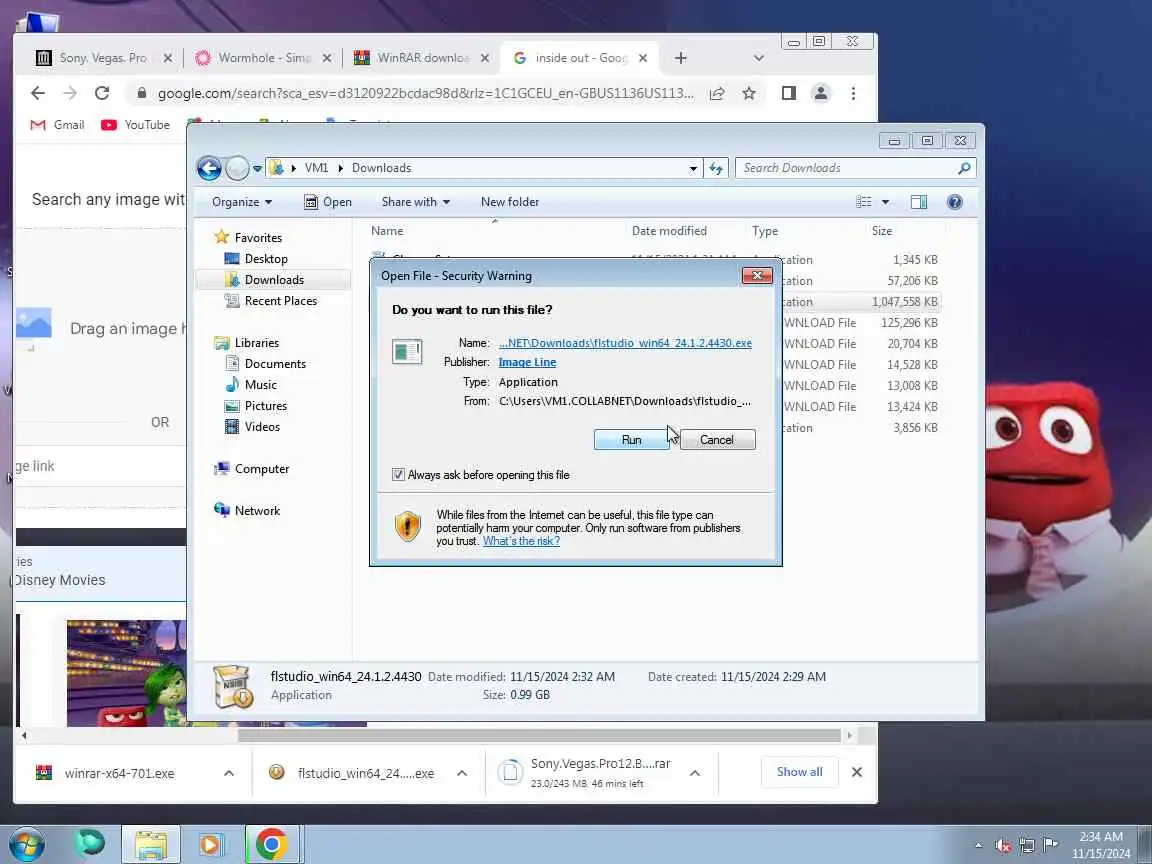Select Recent Places in navigation pane

coord(281,300)
